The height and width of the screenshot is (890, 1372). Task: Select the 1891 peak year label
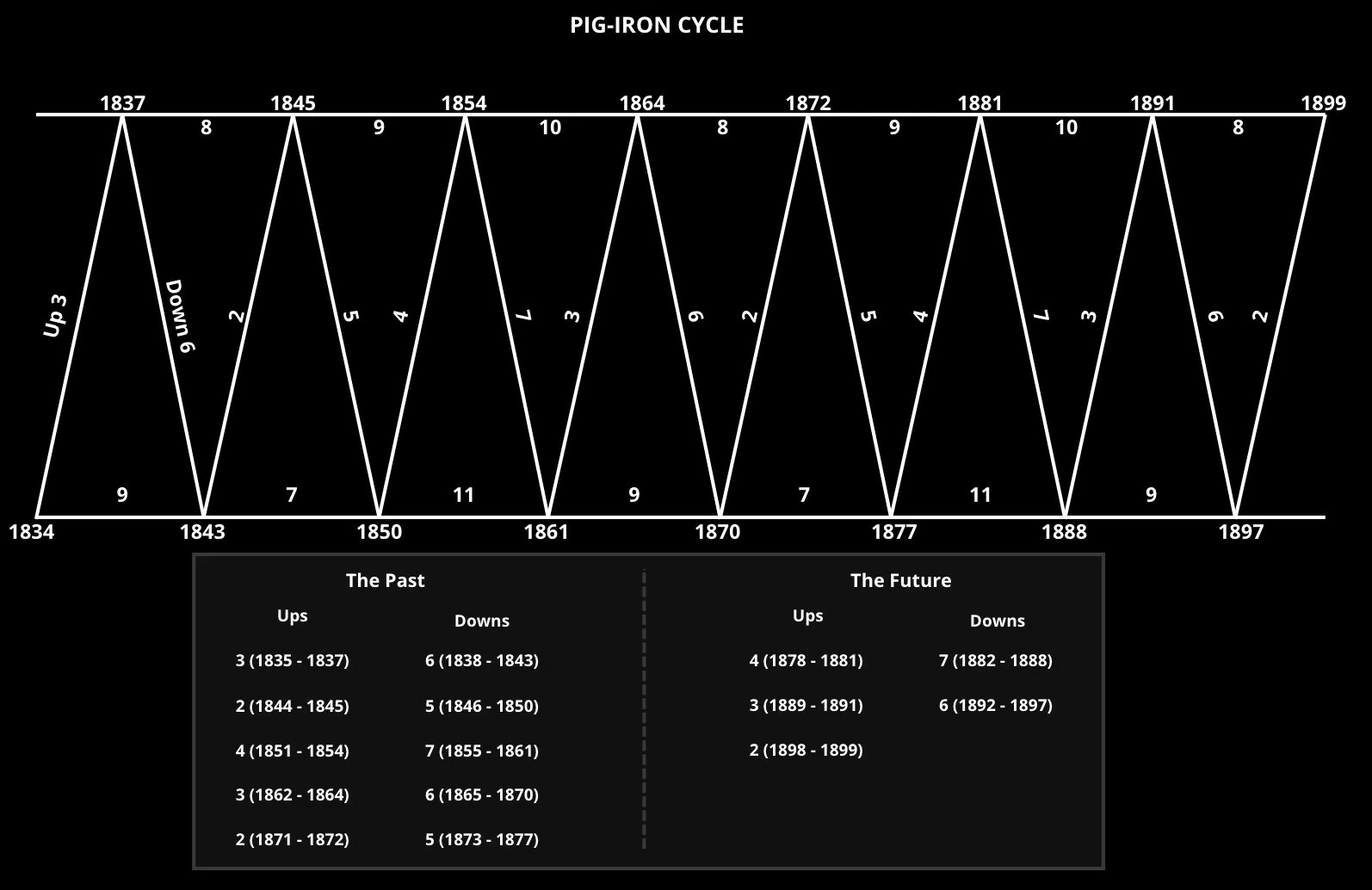1153,103
